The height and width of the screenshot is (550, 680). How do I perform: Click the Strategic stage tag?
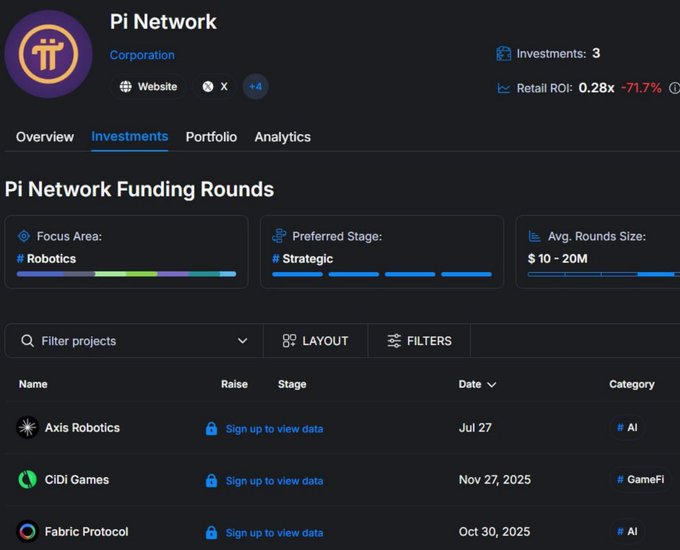[303, 259]
